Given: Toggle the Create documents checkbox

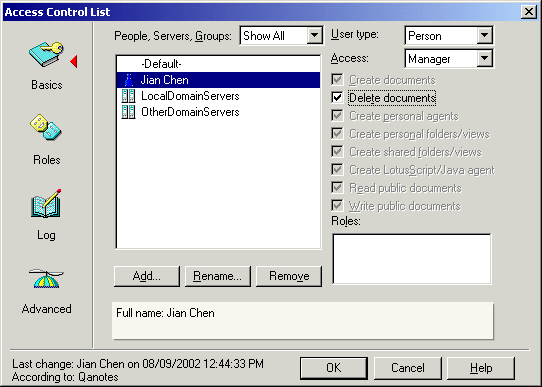Looking at the screenshot, I should point(337,79).
